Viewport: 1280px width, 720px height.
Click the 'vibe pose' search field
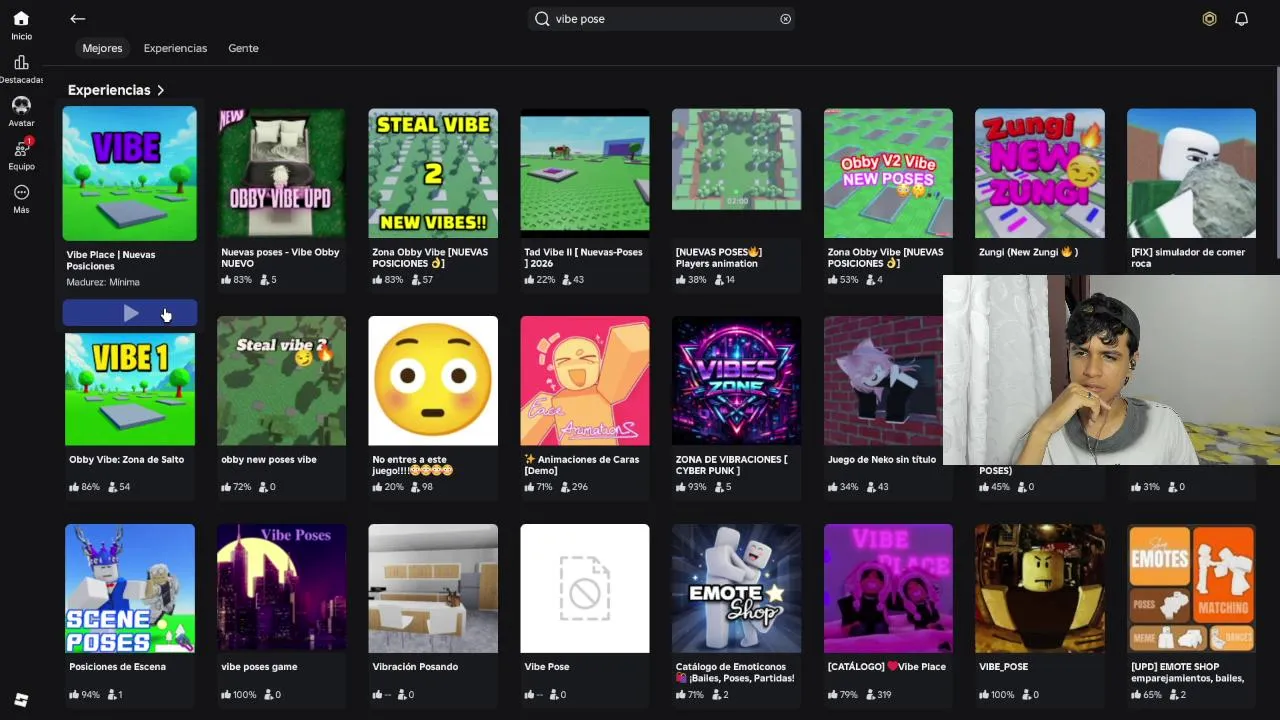(x=662, y=19)
